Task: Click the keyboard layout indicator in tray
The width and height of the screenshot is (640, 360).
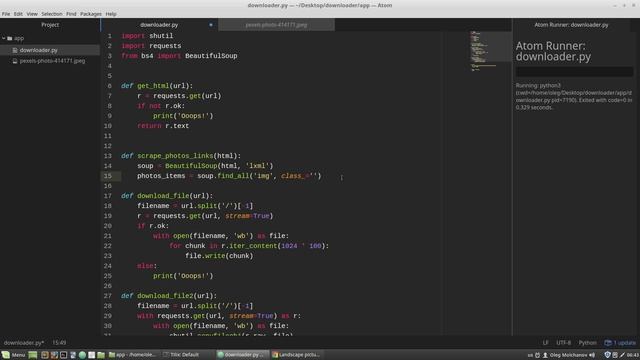Action: click(530, 355)
